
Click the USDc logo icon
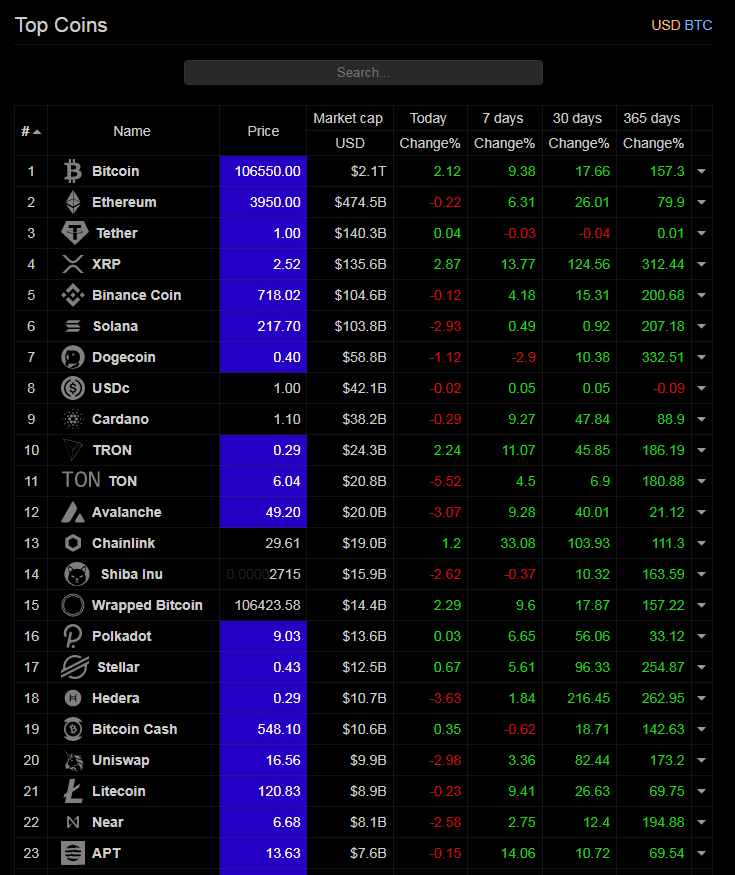pyautogui.click(x=73, y=388)
